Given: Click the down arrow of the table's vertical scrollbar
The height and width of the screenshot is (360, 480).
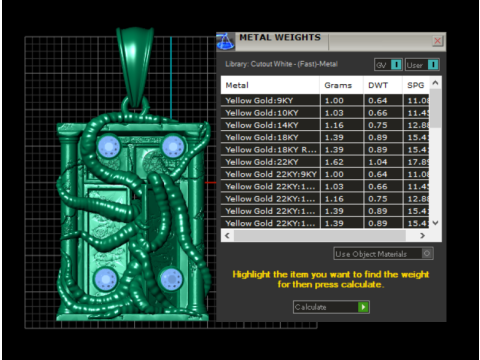Looking at the screenshot, I should pyautogui.click(x=435, y=223).
